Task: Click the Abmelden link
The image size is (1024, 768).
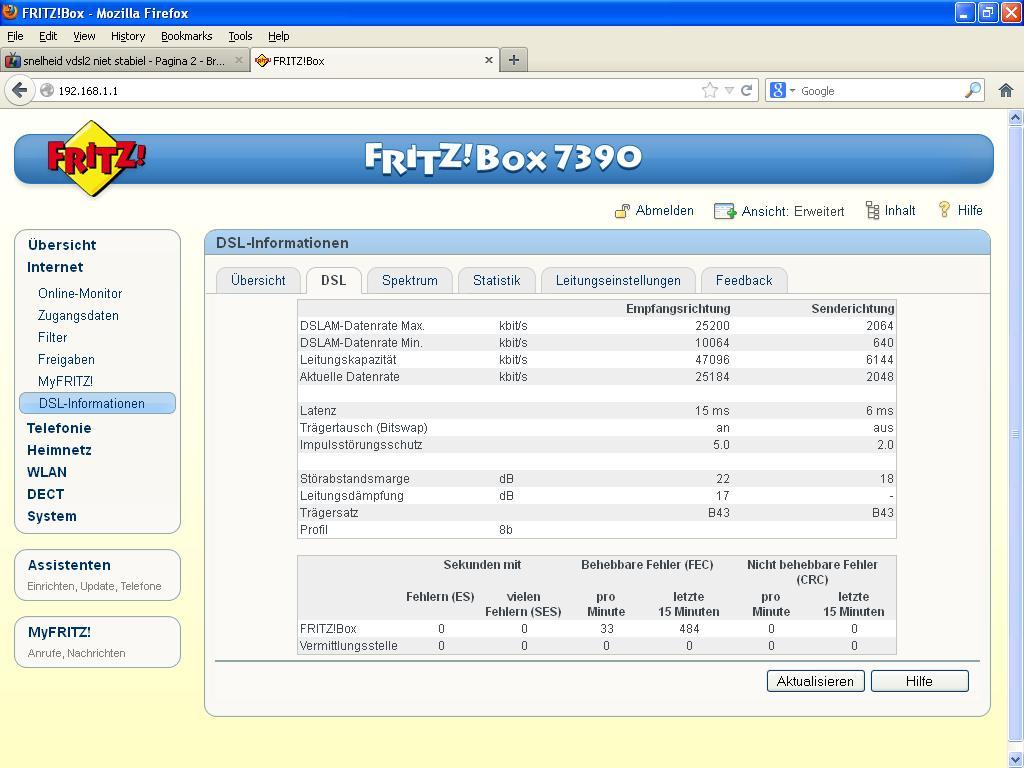Action: [664, 210]
